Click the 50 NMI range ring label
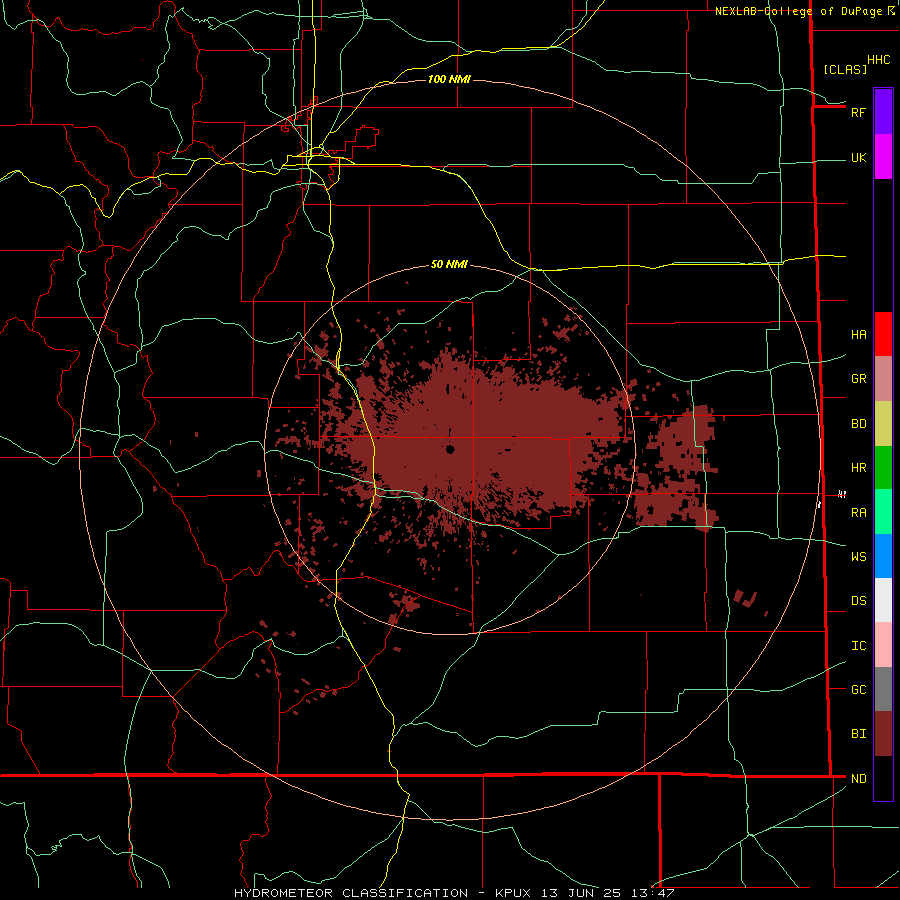 [x=449, y=265]
